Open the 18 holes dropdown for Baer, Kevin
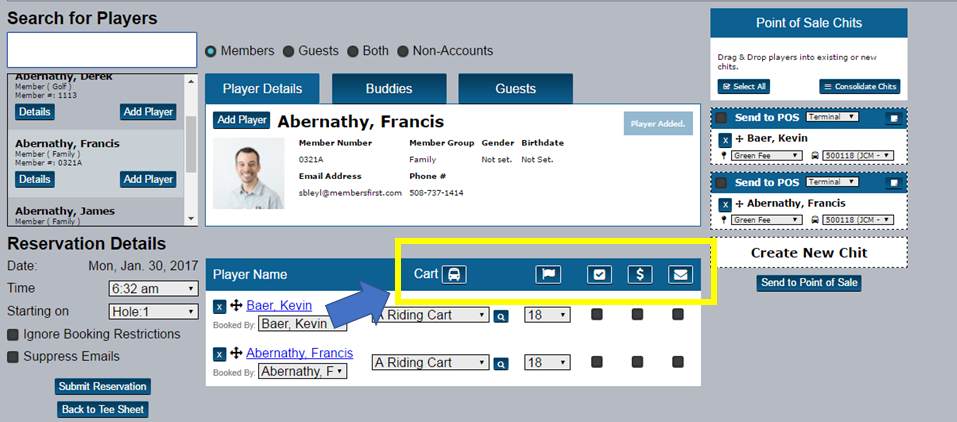The height and width of the screenshot is (422, 957). point(547,315)
